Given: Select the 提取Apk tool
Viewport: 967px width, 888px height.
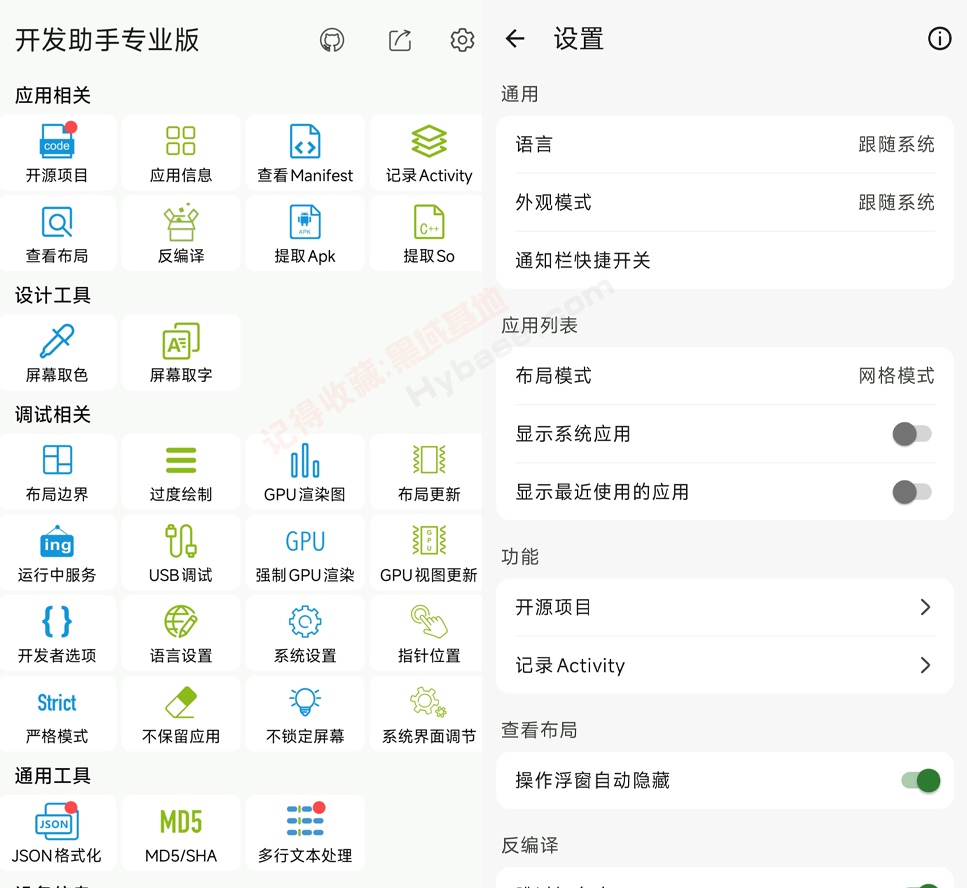Looking at the screenshot, I should 305,233.
